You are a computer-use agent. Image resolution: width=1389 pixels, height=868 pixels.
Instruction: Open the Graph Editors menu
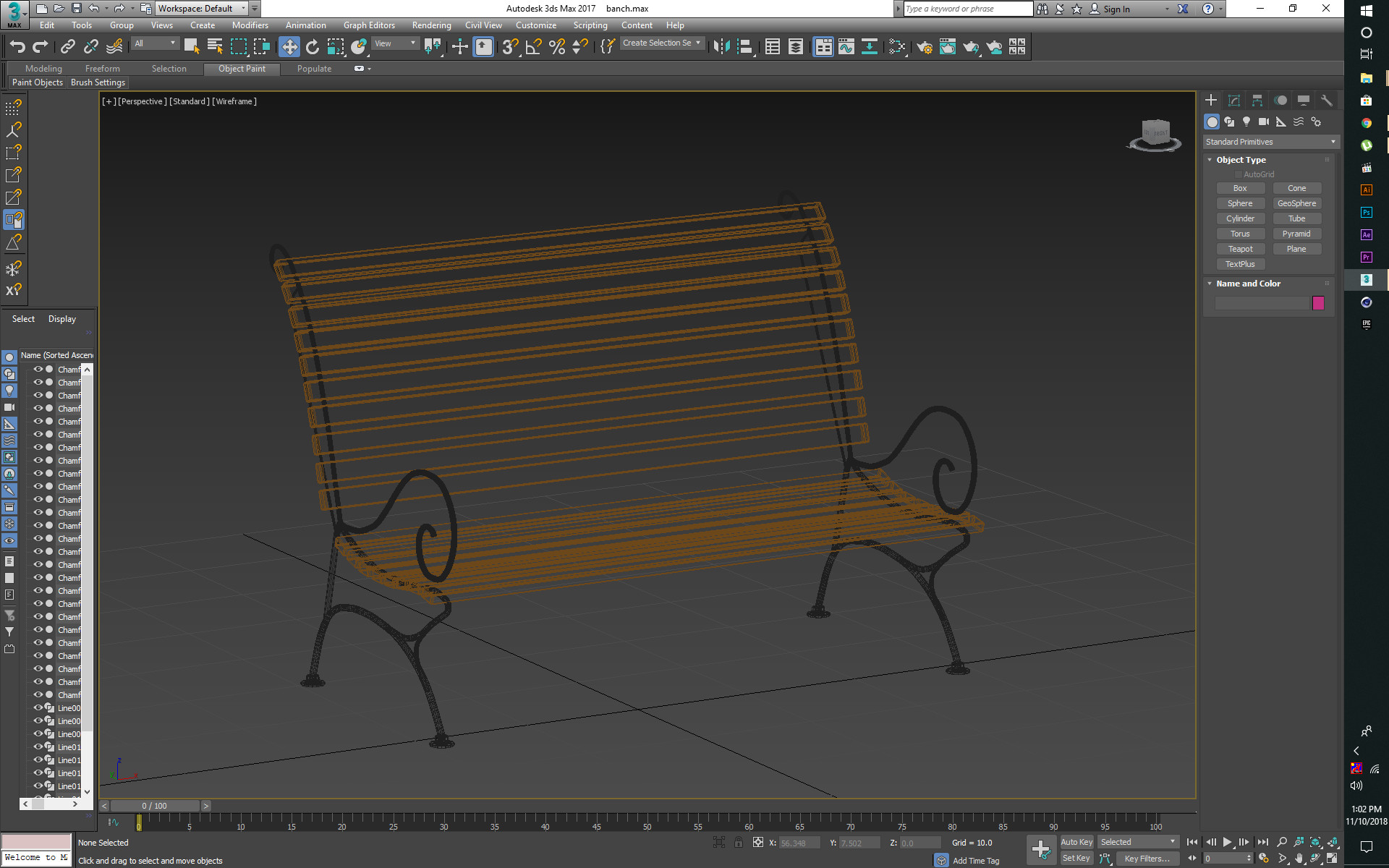tap(369, 25)
